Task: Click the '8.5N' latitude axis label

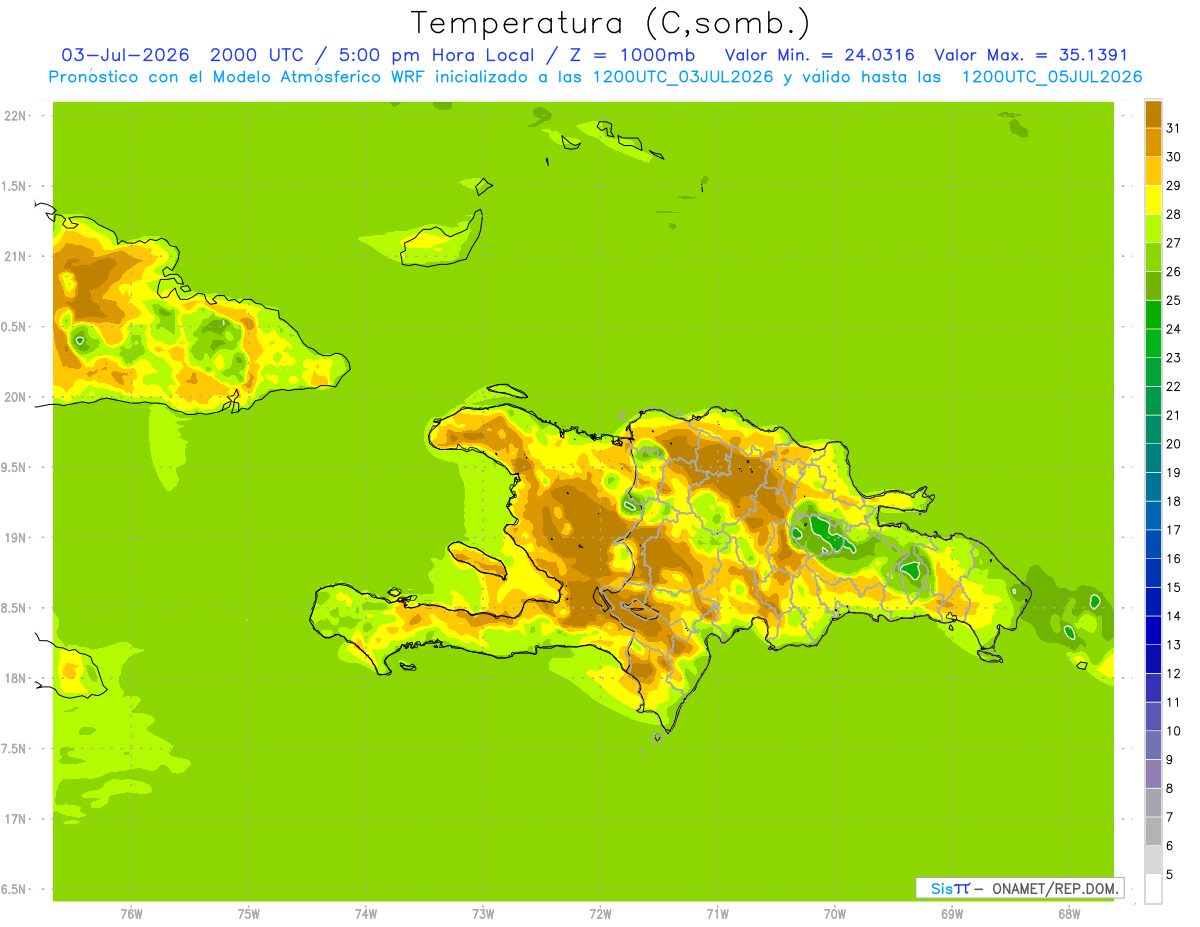Action: pyautogui.click(x=15, y=608)
